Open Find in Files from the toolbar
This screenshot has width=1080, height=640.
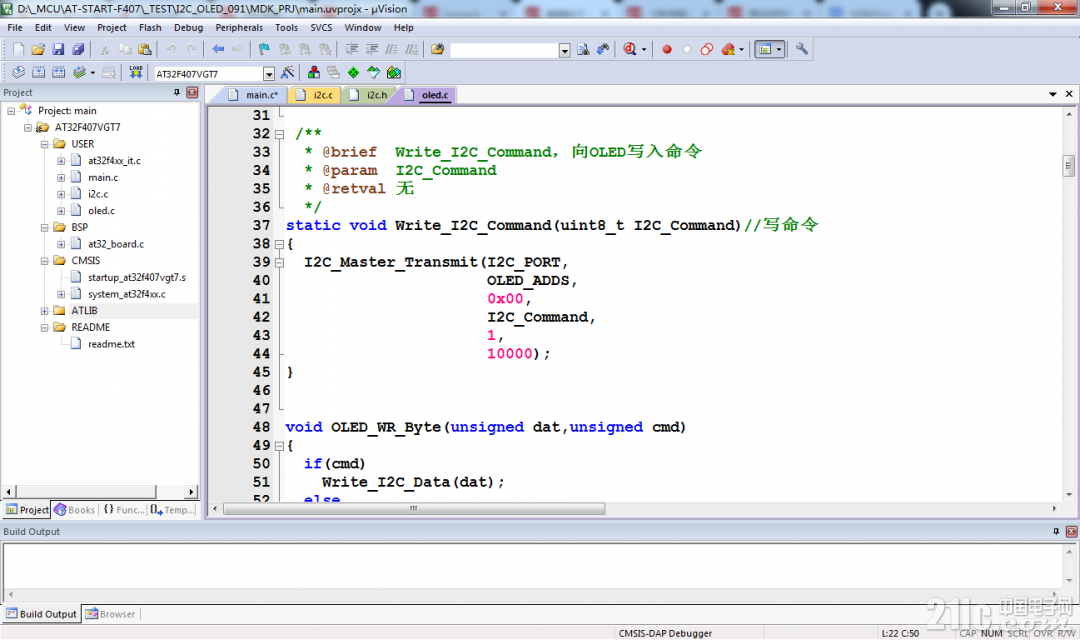click(437, 49)
